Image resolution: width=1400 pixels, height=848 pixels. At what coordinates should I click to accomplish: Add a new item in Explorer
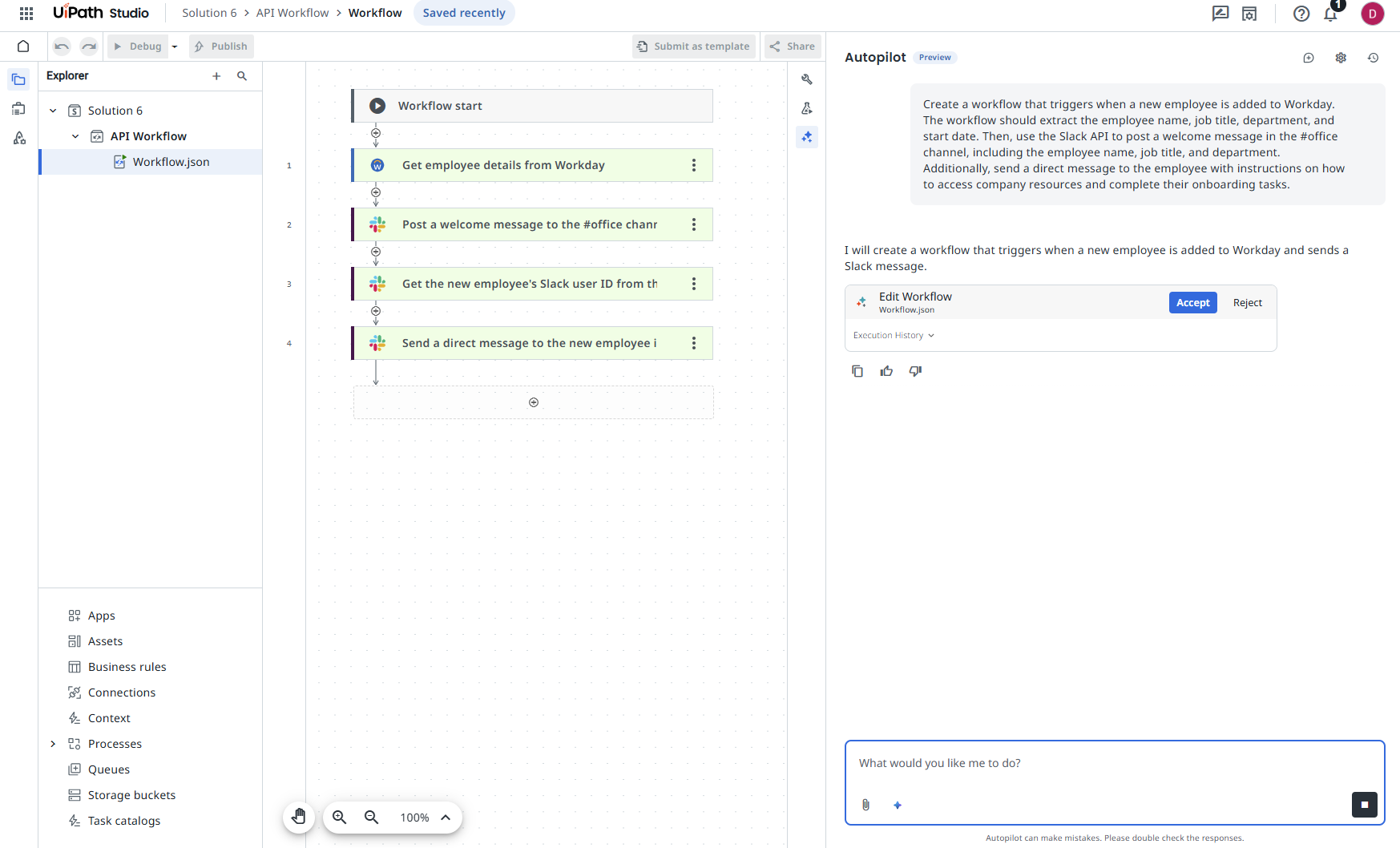pos(216,76)
